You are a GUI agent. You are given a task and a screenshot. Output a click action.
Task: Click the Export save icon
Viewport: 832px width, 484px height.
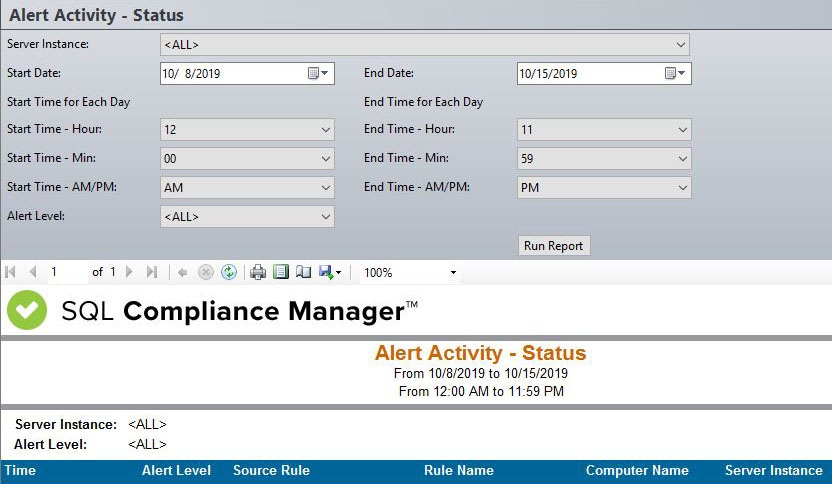click(327, 272)
